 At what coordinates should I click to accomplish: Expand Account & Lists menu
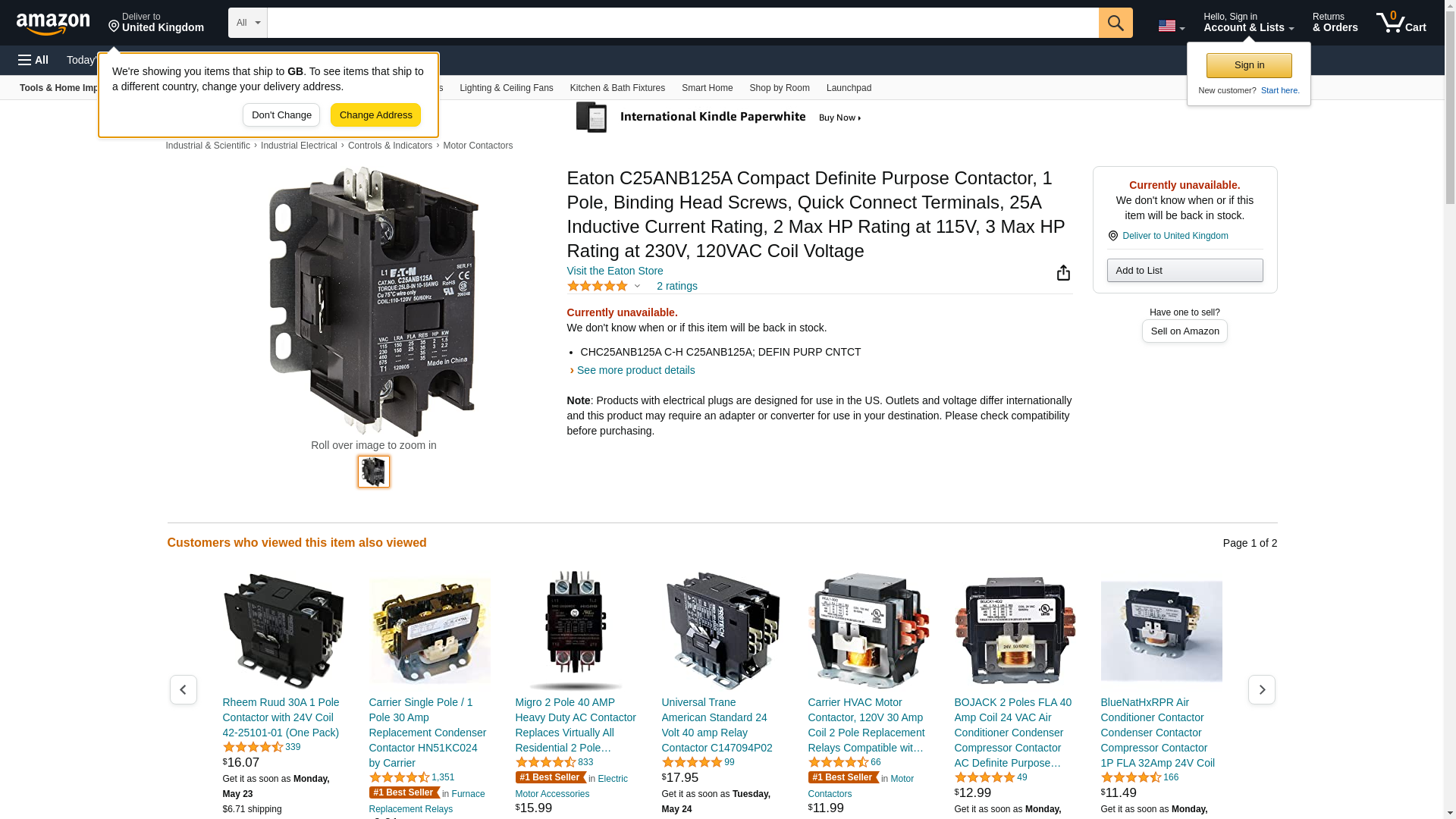1248,23
